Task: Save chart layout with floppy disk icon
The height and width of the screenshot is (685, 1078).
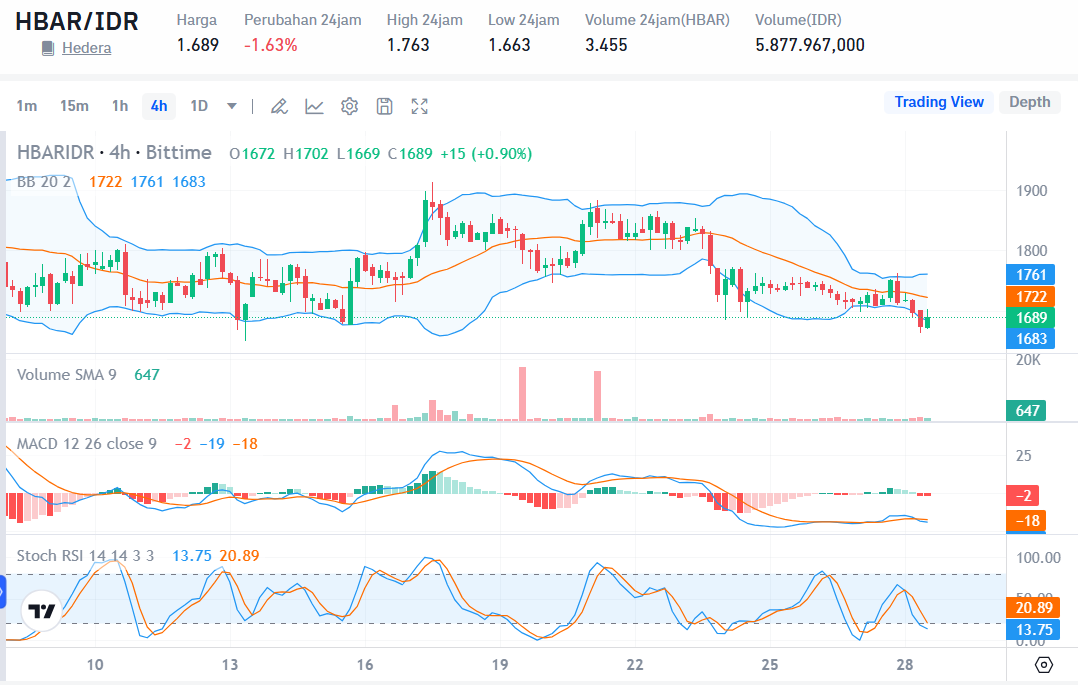Action: pyautogui.click(x=384, y=105)
